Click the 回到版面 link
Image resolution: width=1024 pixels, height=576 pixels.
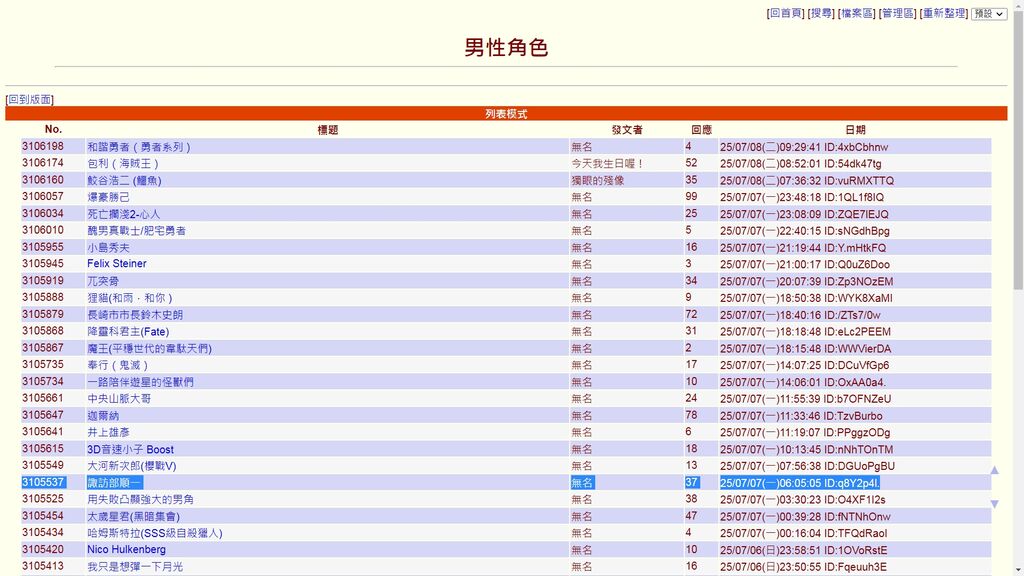click(29, 100)
